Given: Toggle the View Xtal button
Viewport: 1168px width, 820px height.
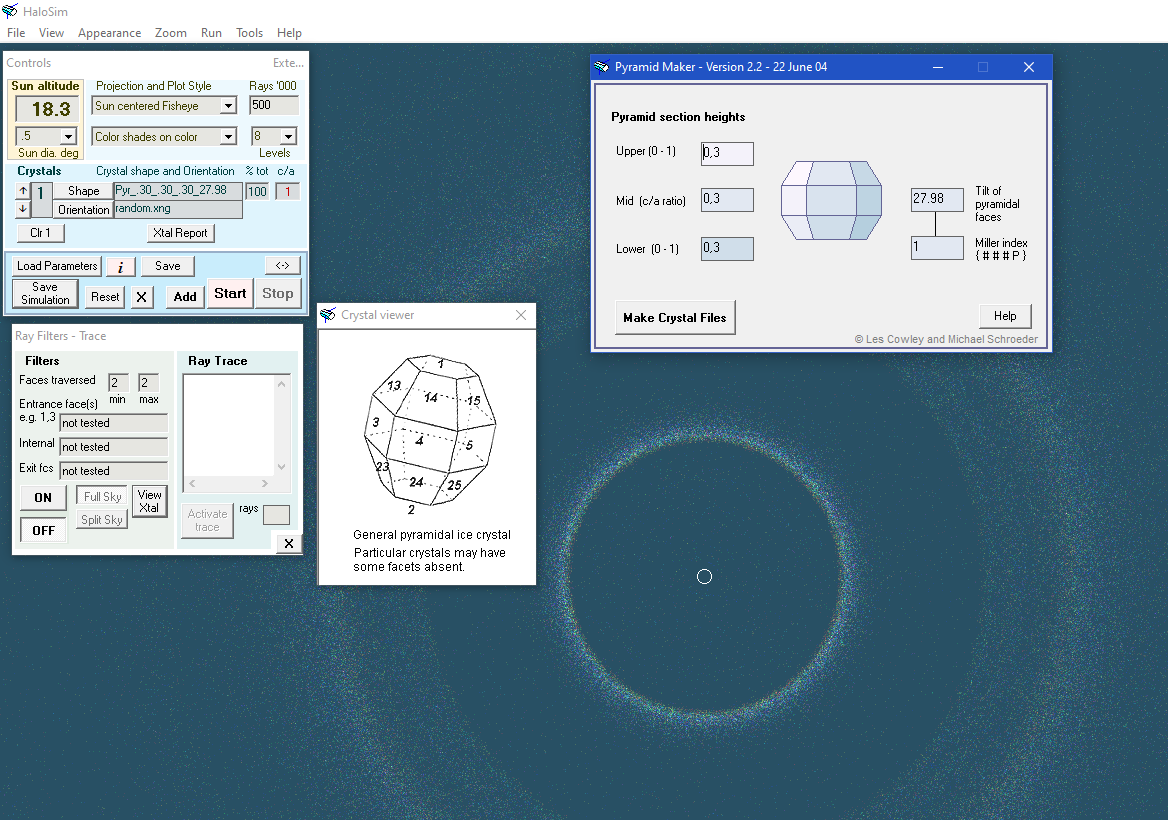Looking at the screenshot, I should tap(149, 501).
